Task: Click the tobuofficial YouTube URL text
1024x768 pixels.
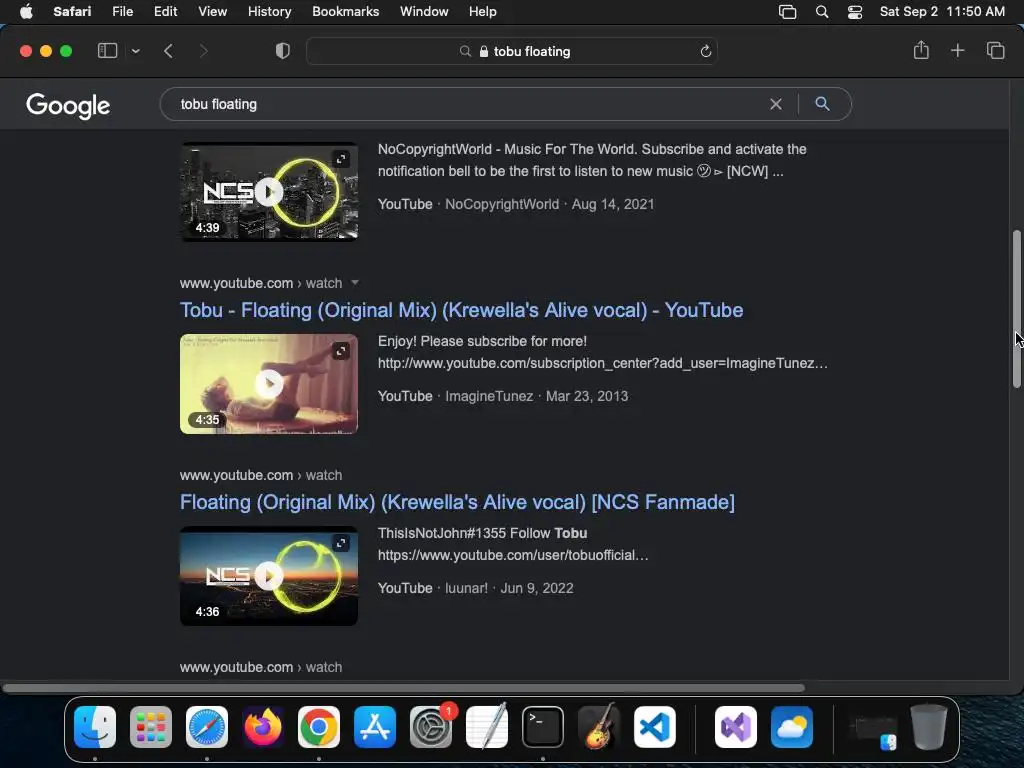Action: pos(513,555)
